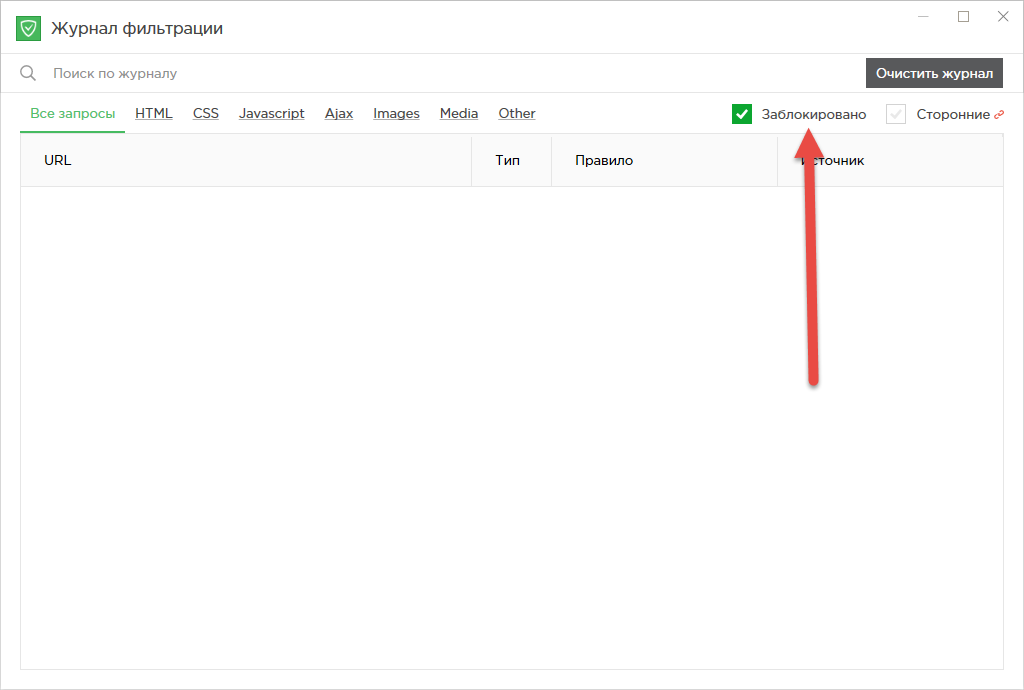The image size is (1024, 690).
Task: Toggle the Сторонние checkbox
Action: click(x=896, y=114)
